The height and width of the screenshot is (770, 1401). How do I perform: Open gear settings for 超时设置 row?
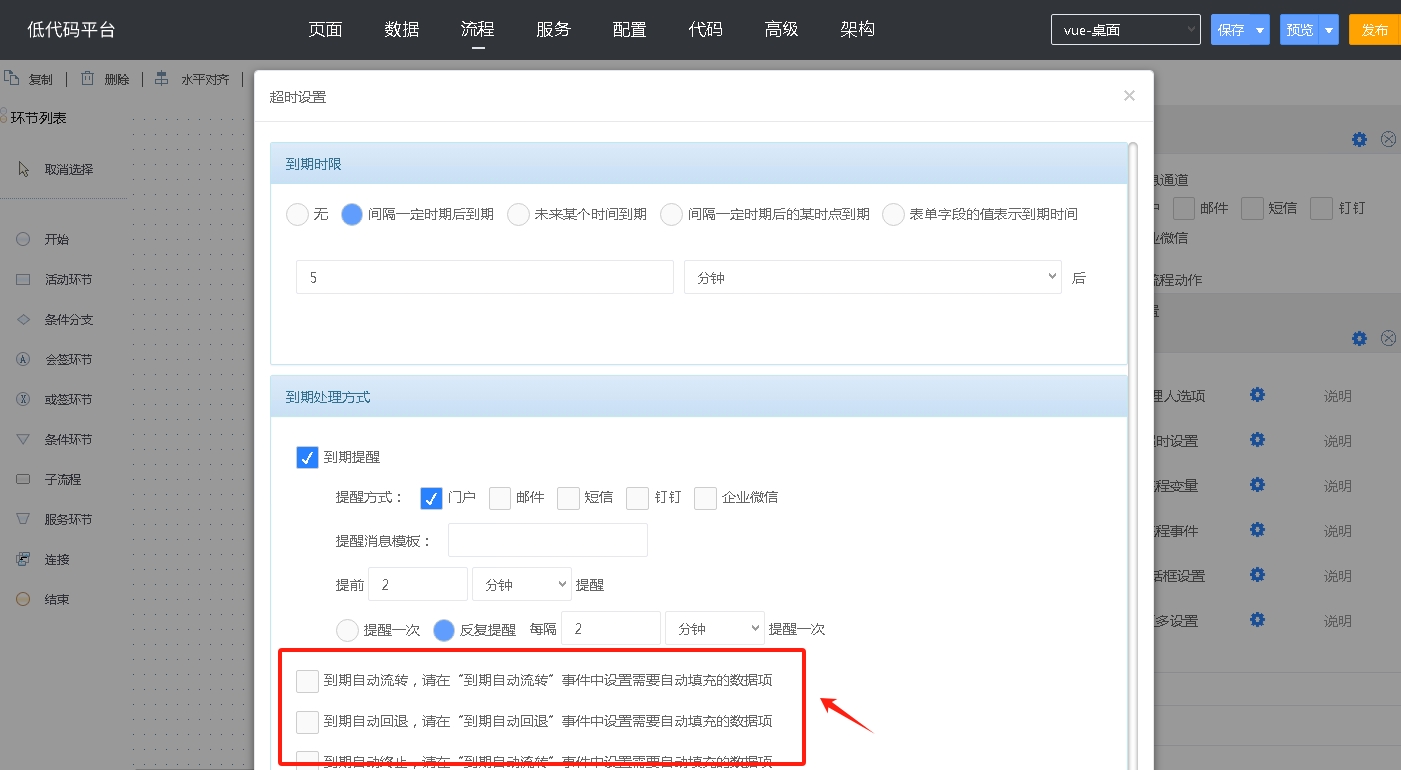point(1257,440)
